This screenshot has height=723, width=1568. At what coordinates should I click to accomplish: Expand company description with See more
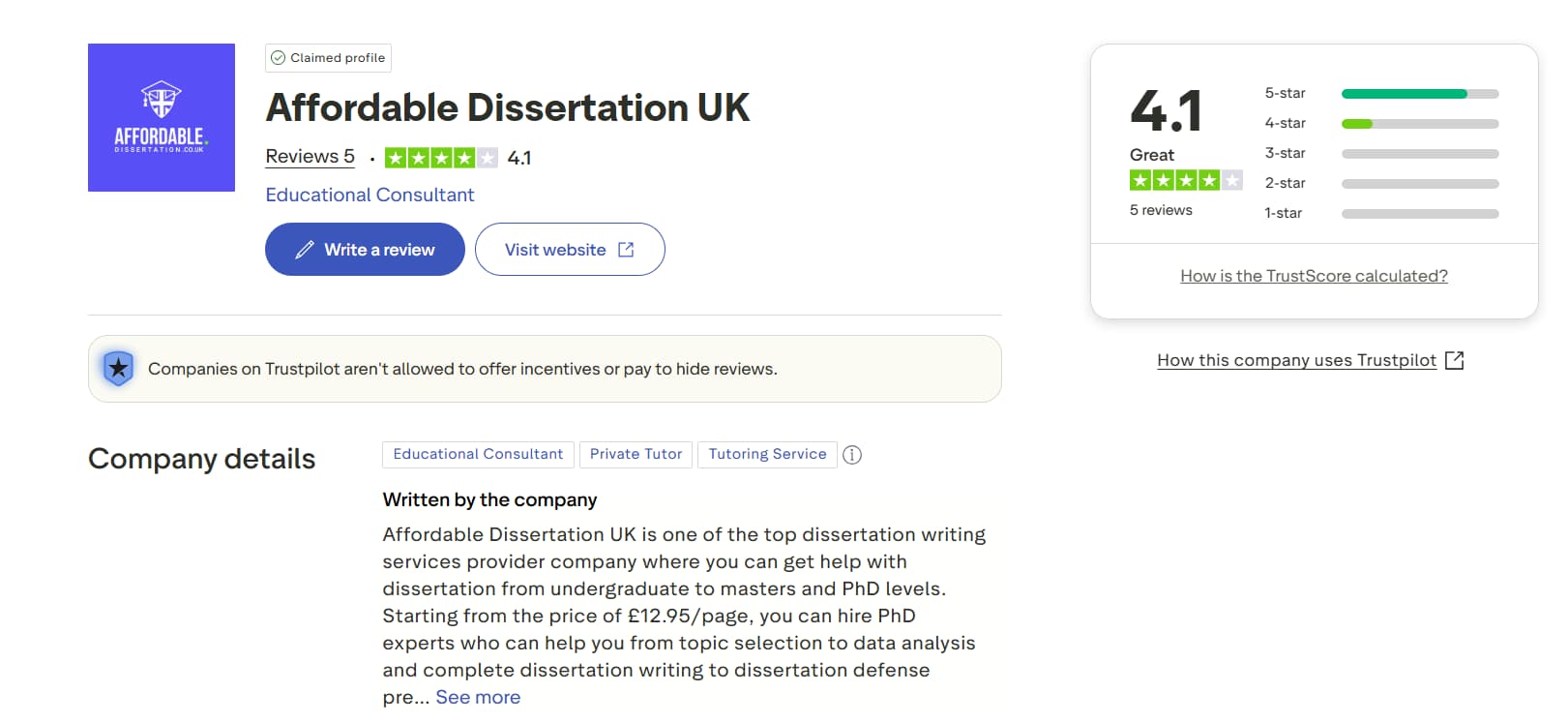[x=478, y=697]
